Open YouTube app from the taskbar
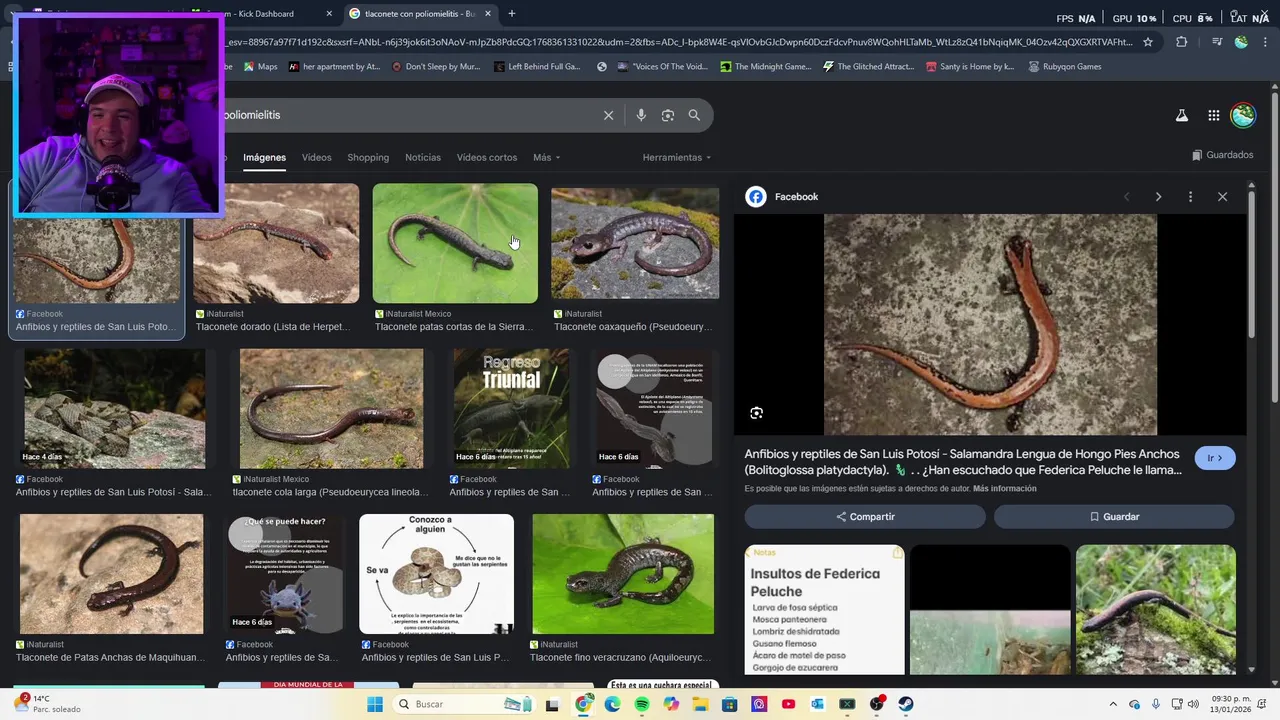The image size is (1280, 720). pyautogui.click(x=789, y=704)
